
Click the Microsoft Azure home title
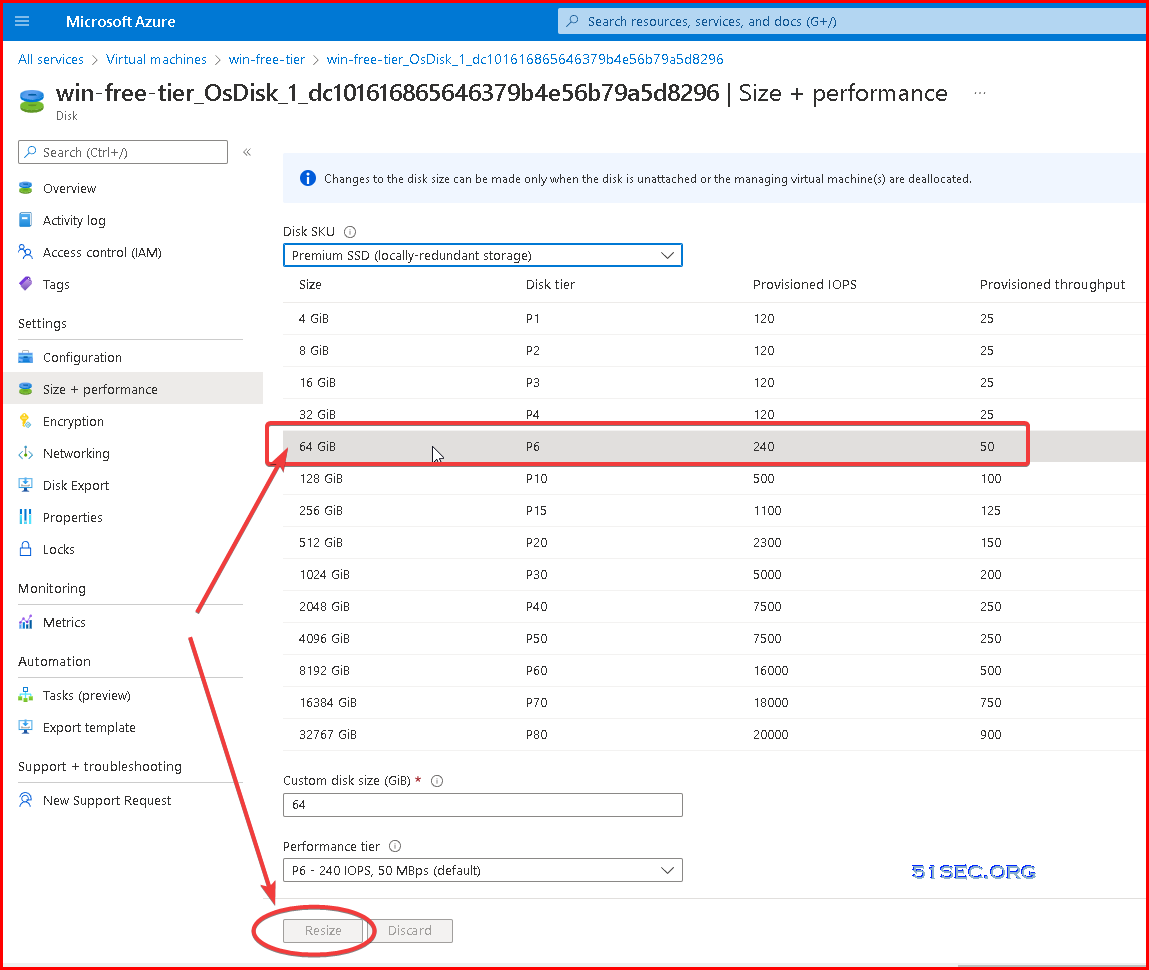(x=121, y=22)
